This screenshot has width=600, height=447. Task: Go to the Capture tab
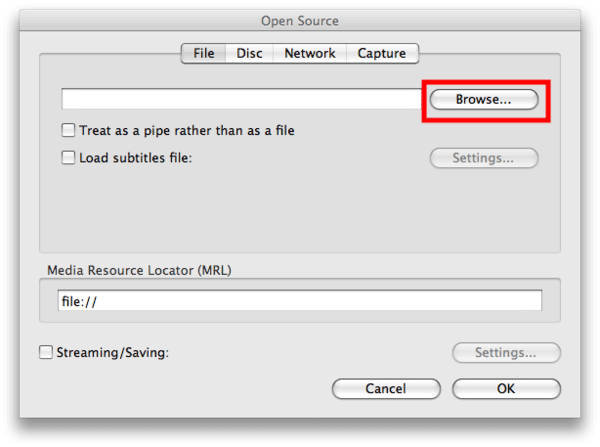[382, 53]
